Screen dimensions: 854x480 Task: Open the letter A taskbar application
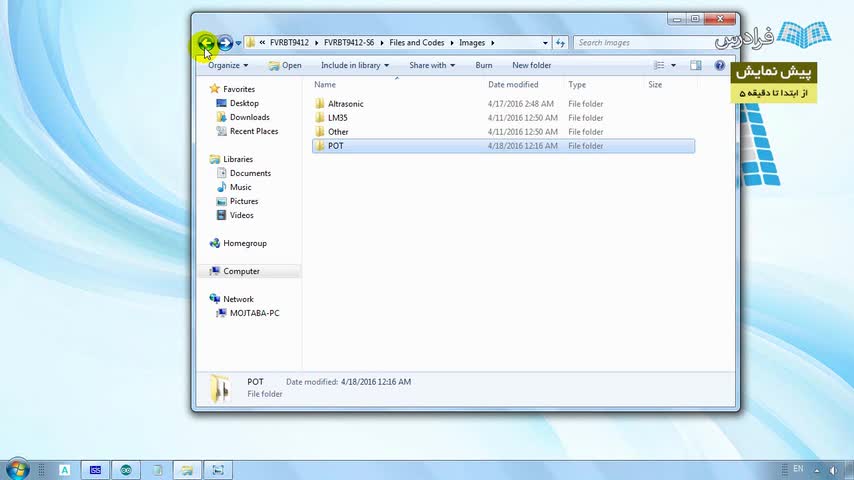click(x=64, y=470)
